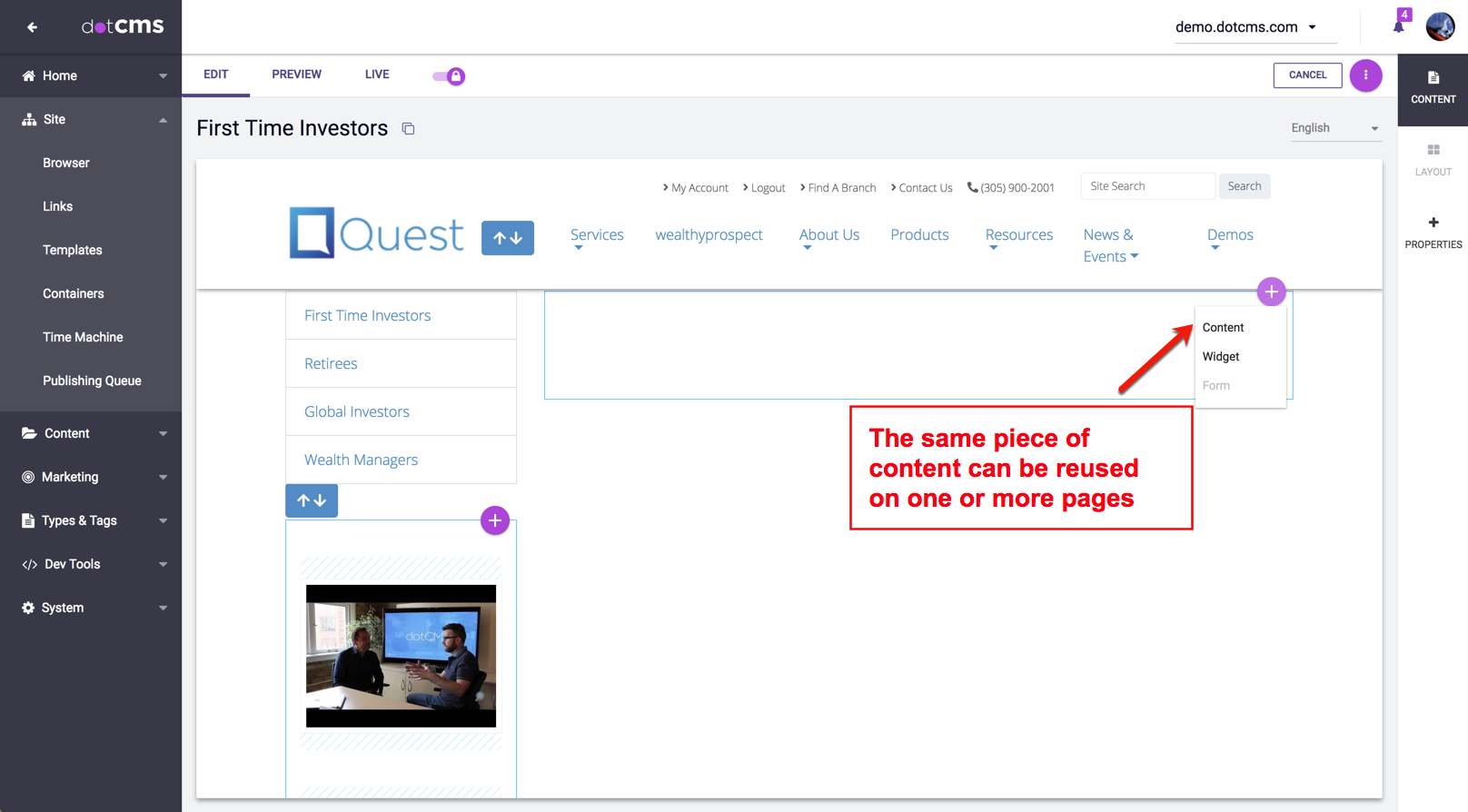This screenshot has height=812, width=1468.
Task: Click the Site Search input field
Action: tap(1147, 186)
